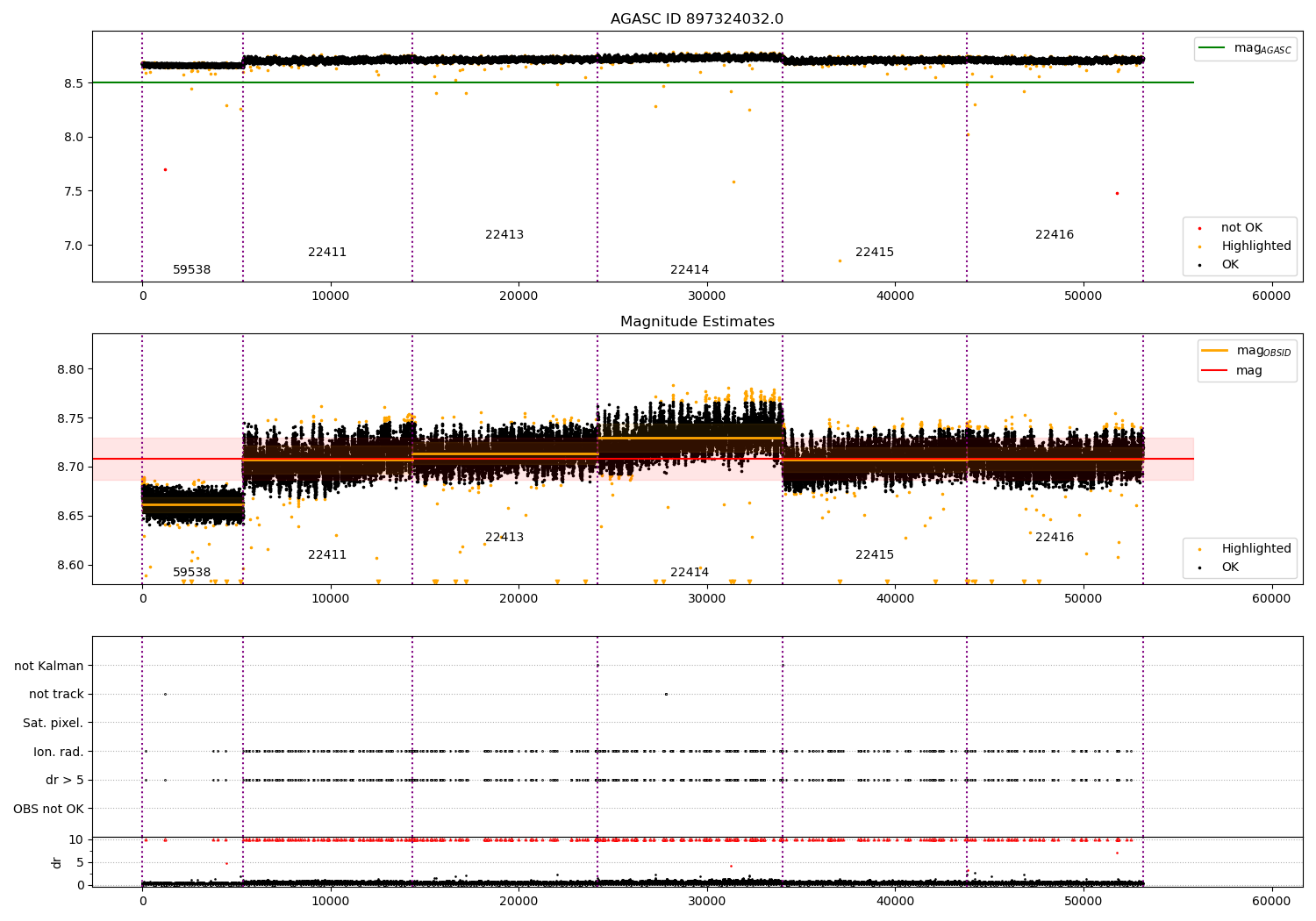Click the 'not track' row label
This screenshot has width=1316, height=921.
point(56,695)
